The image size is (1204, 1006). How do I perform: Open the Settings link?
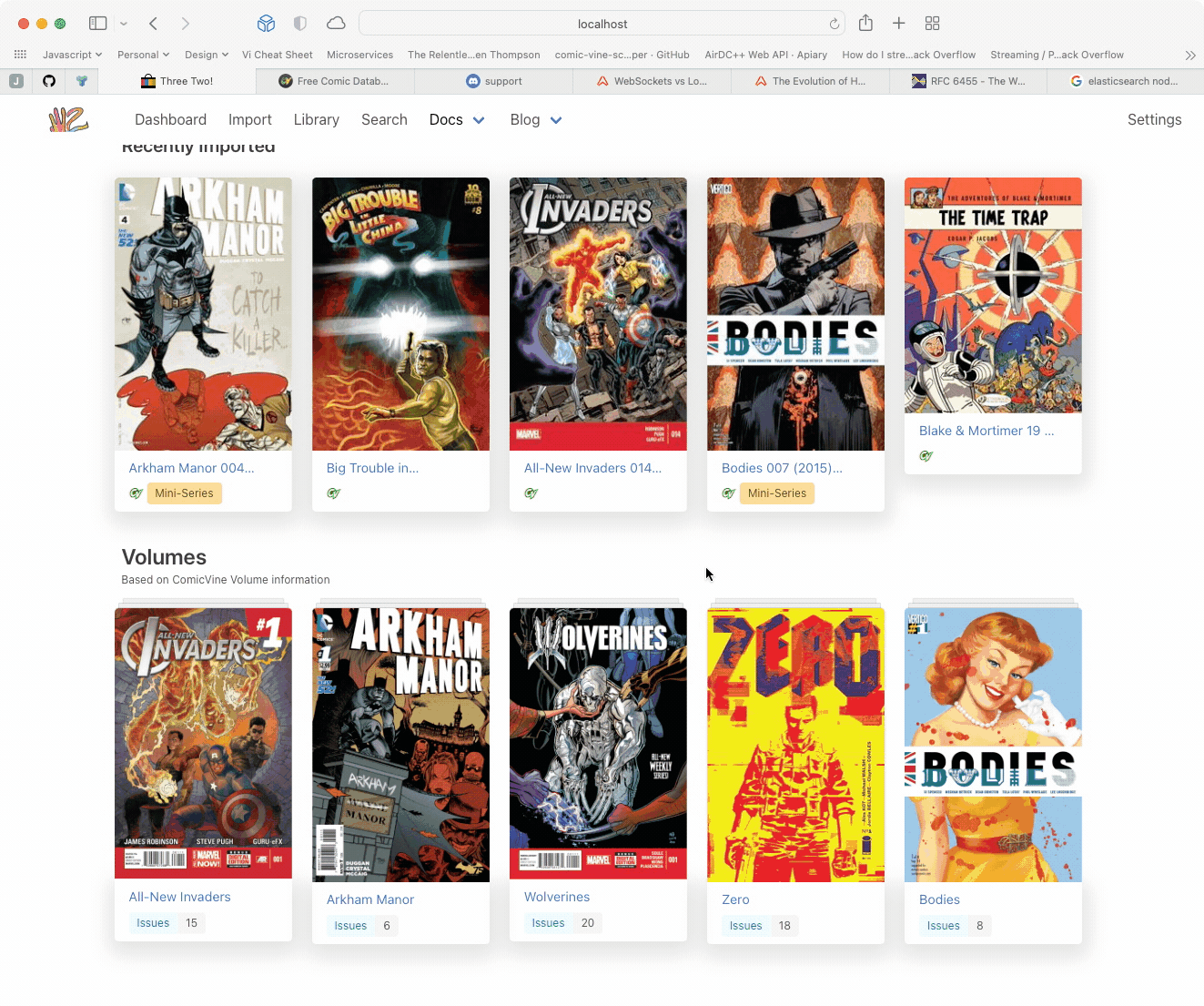tap(1153, 119)
